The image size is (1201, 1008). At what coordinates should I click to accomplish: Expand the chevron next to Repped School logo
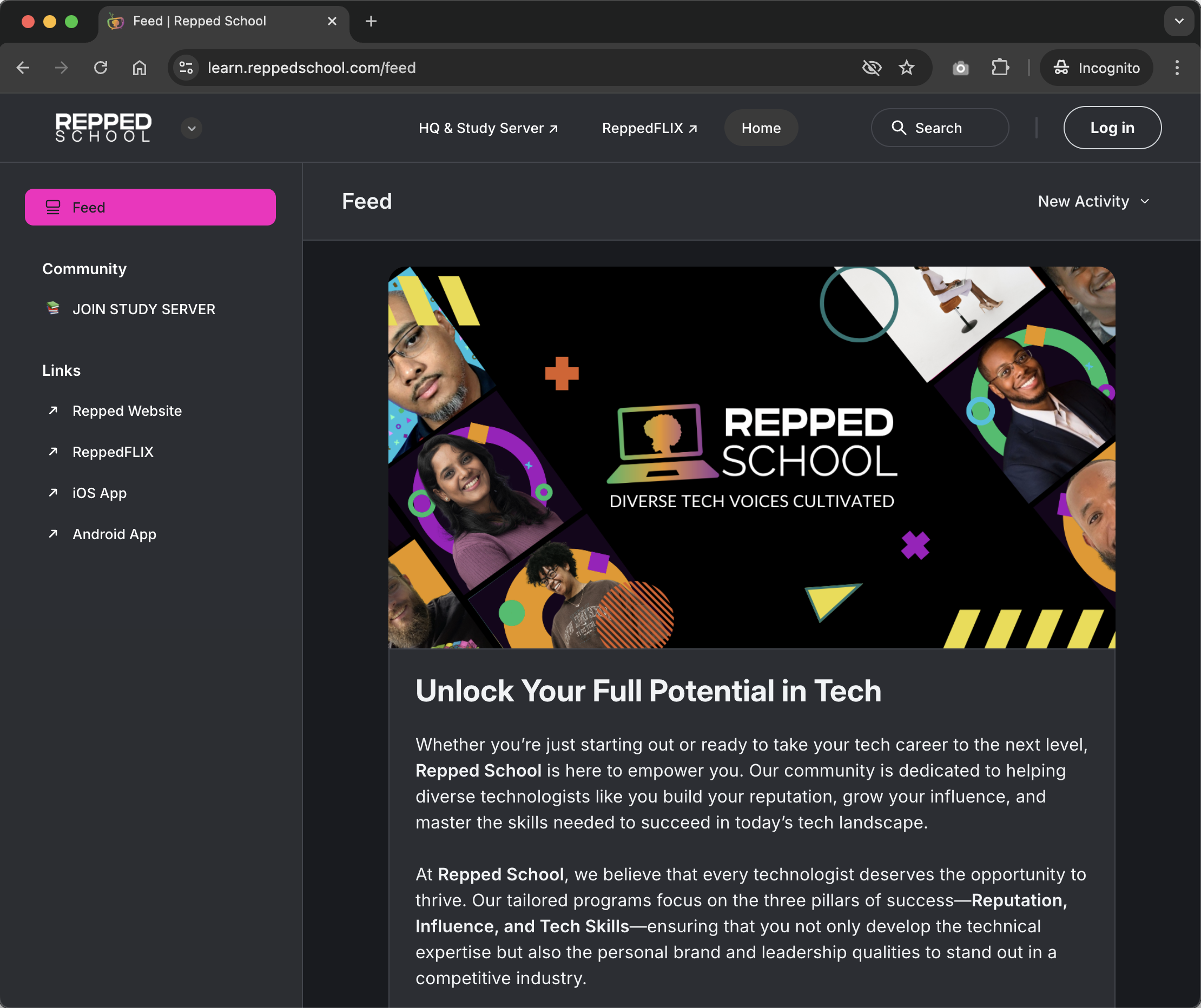pos(192,128)
